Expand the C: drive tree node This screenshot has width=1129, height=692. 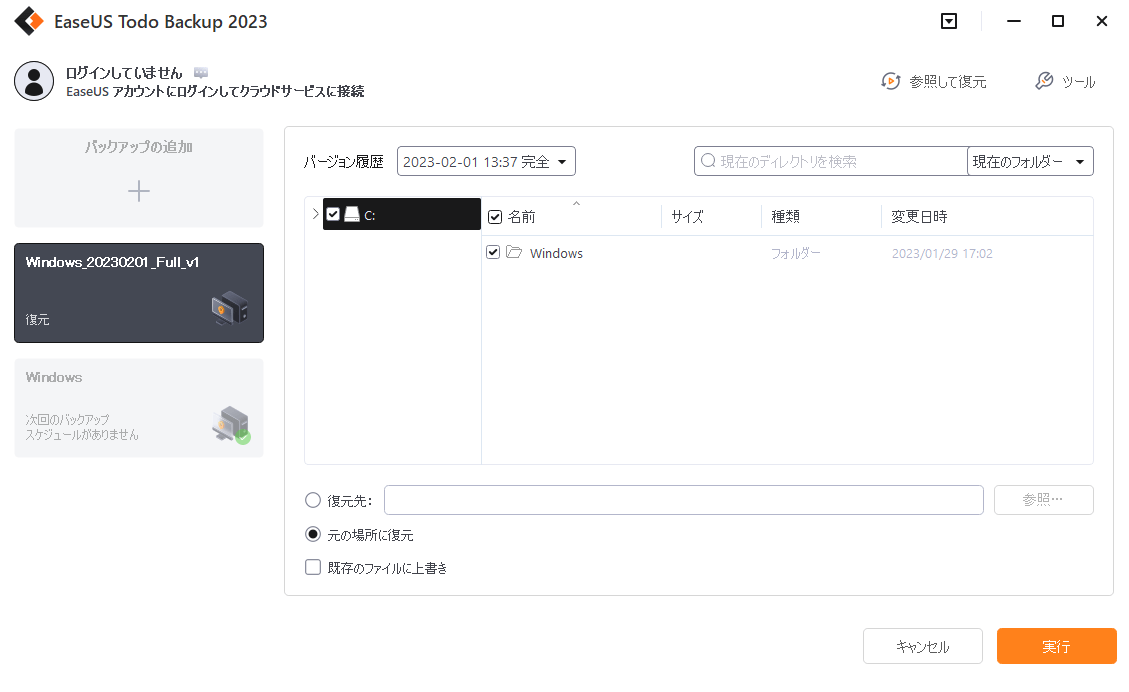pos(317,213)
